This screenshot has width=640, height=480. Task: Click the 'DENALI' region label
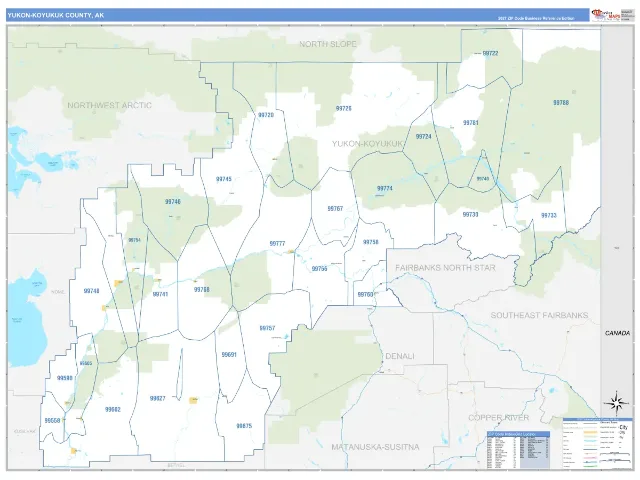click(x=400, y=356)
